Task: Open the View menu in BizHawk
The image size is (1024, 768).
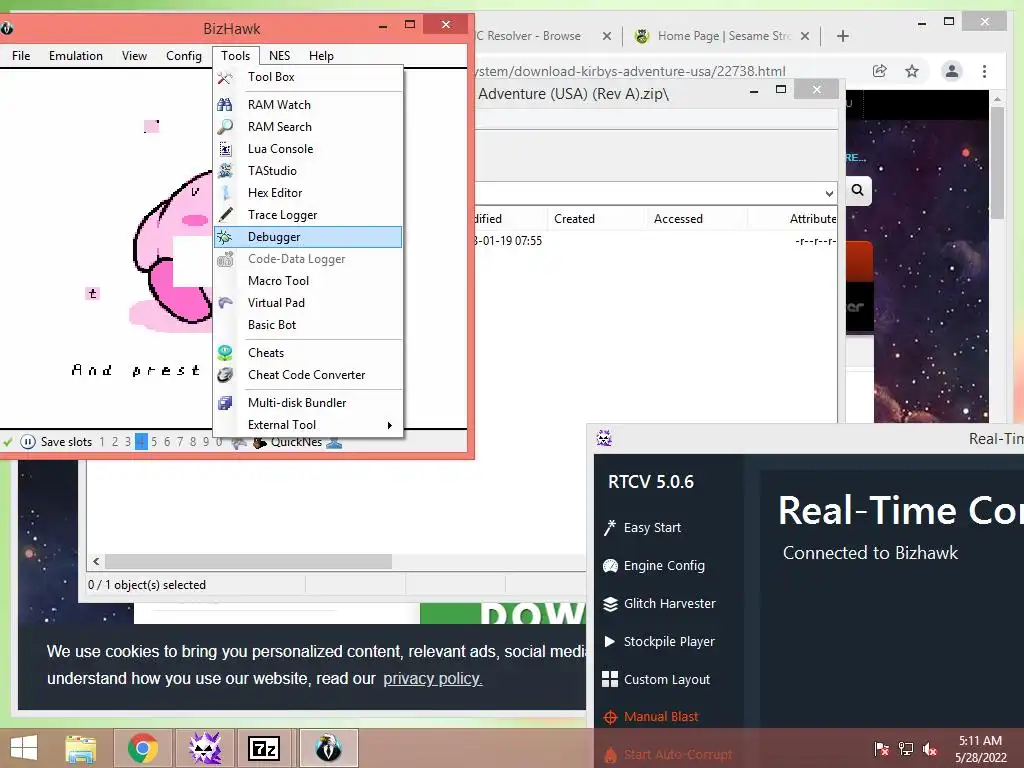Action: pos(134,56)
